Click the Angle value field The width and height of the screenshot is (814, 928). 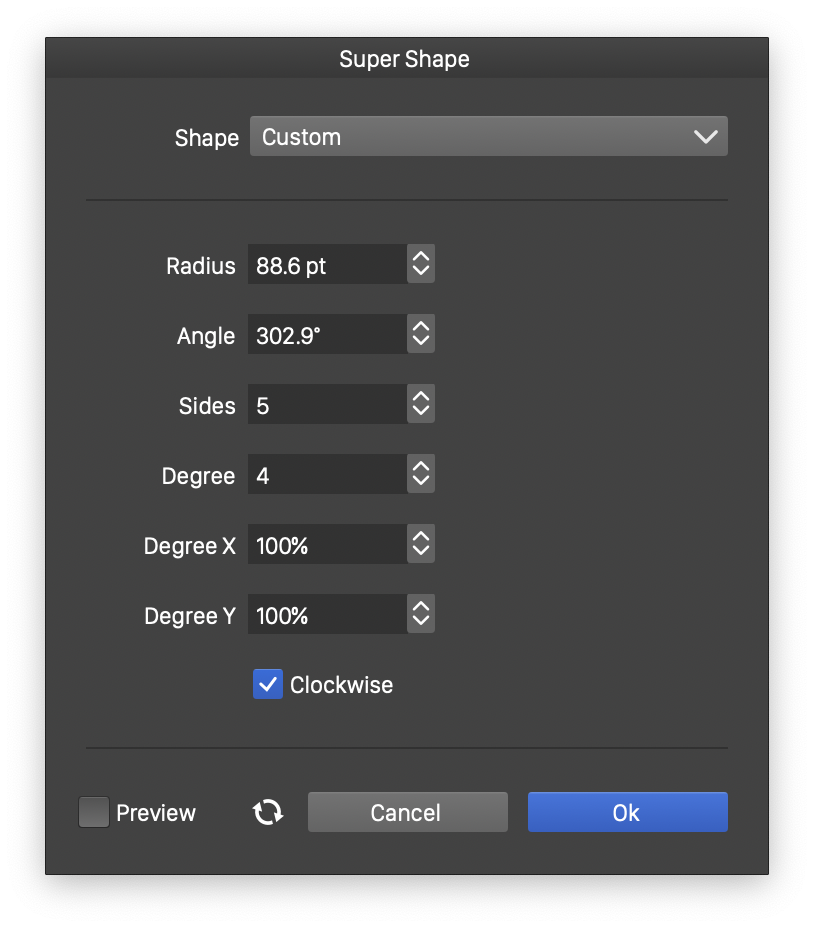click(x=327, y=335)
